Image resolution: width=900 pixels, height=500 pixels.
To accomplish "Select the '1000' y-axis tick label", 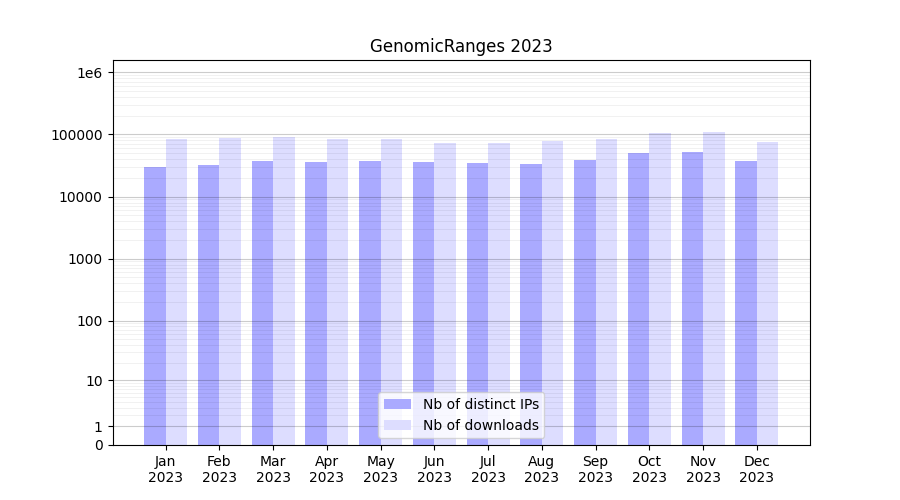I will pos(86,259).
